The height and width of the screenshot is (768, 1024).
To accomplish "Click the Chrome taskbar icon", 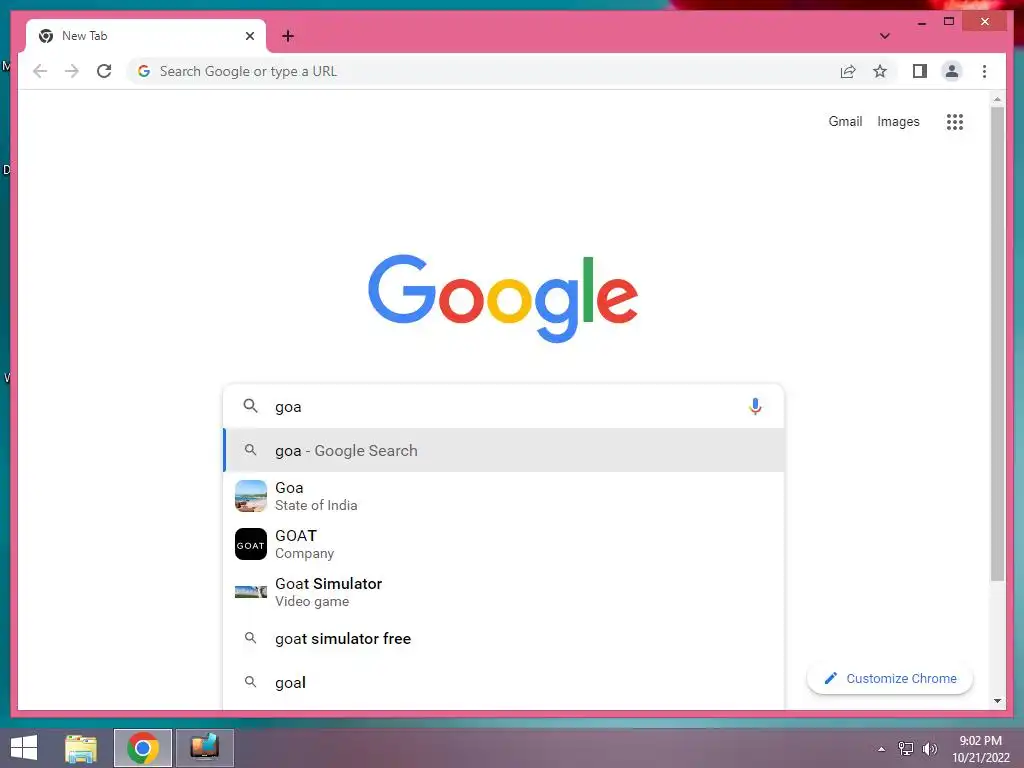I will (142, 748).
